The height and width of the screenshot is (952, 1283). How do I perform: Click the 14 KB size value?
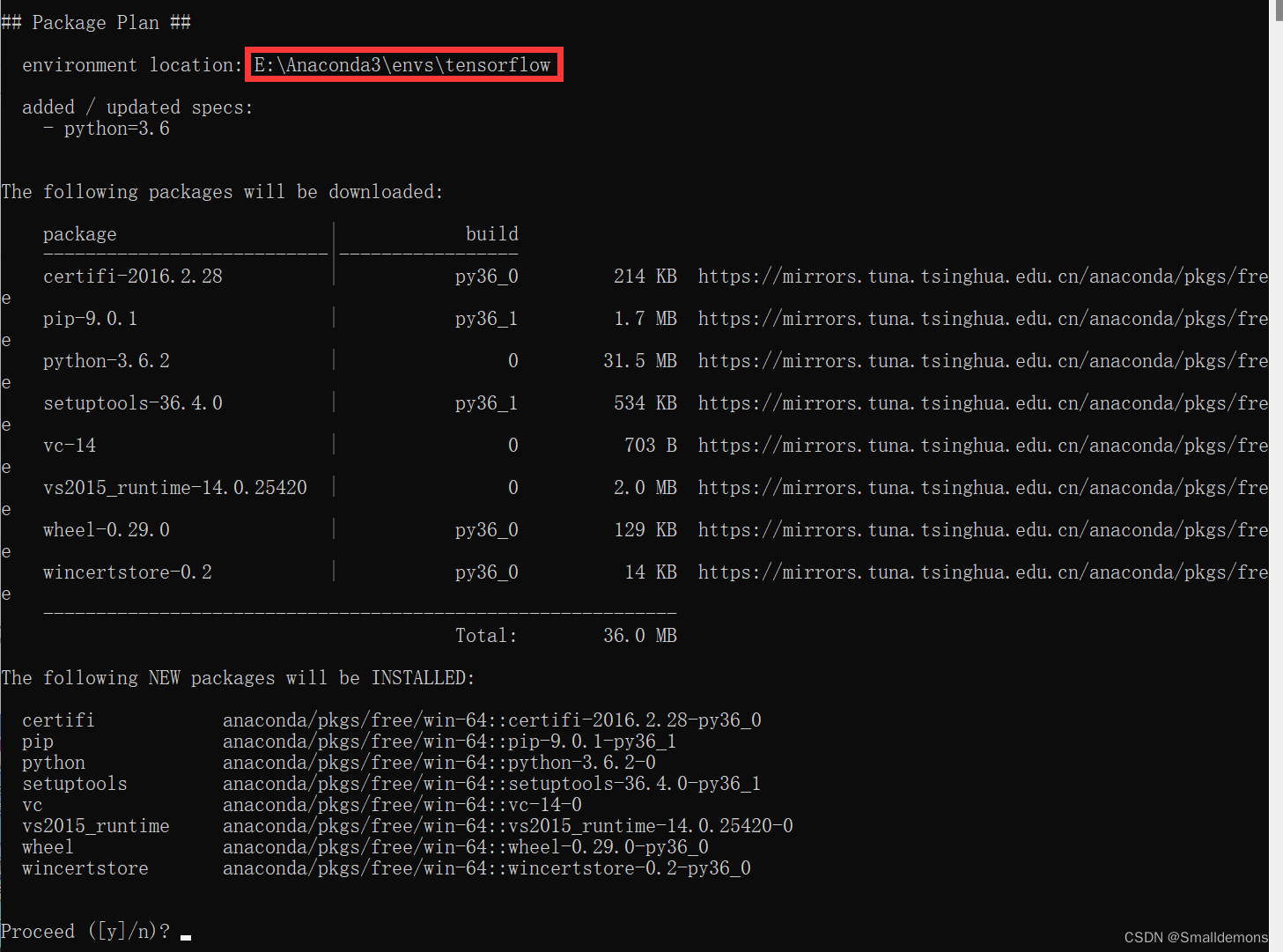(651, 572)
